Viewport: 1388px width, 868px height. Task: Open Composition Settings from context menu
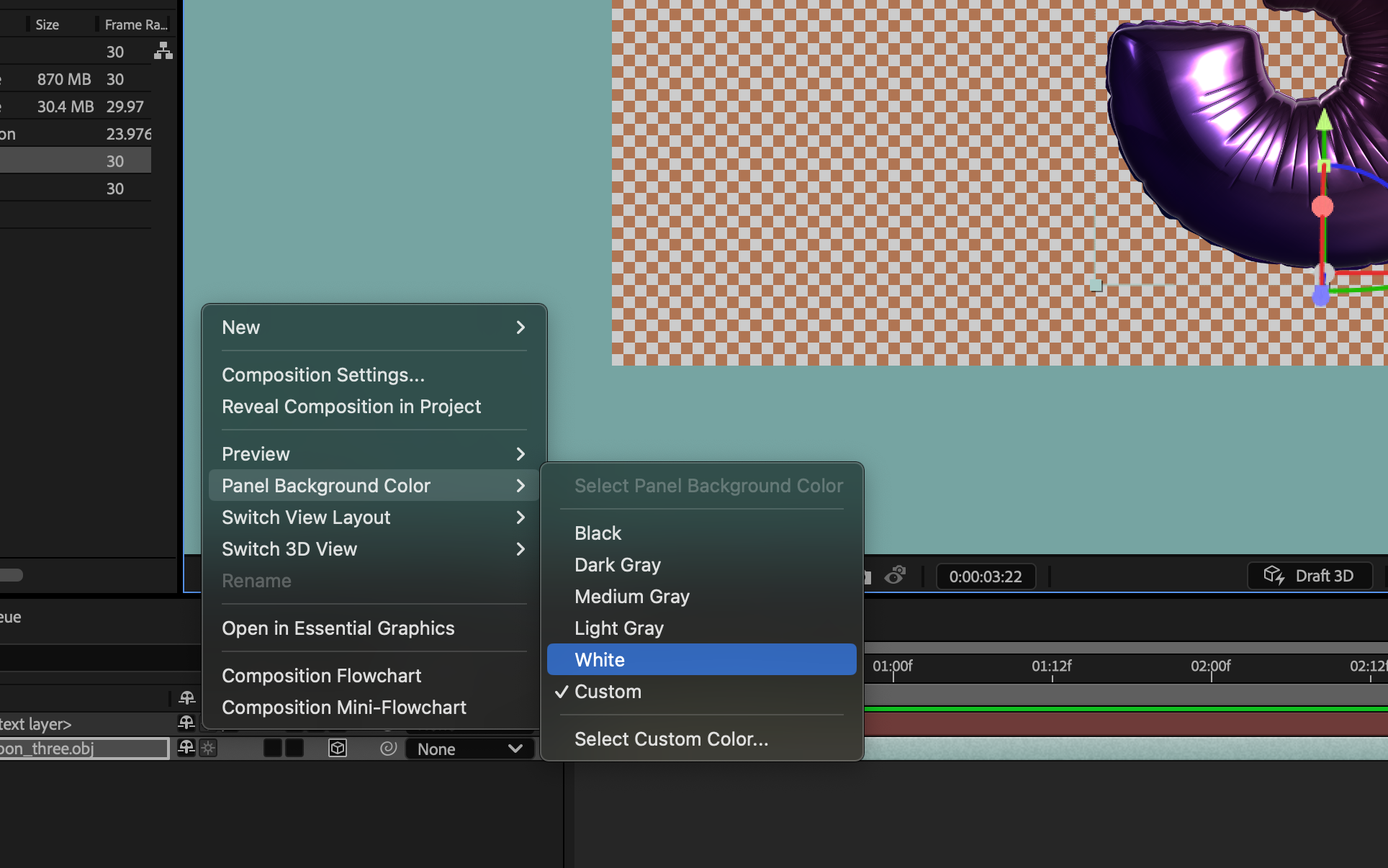[x=323, y=374]
